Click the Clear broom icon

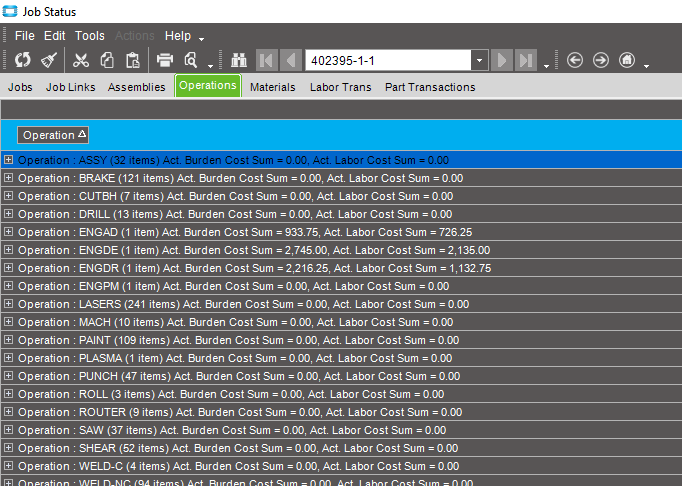(x=49, y=60)
